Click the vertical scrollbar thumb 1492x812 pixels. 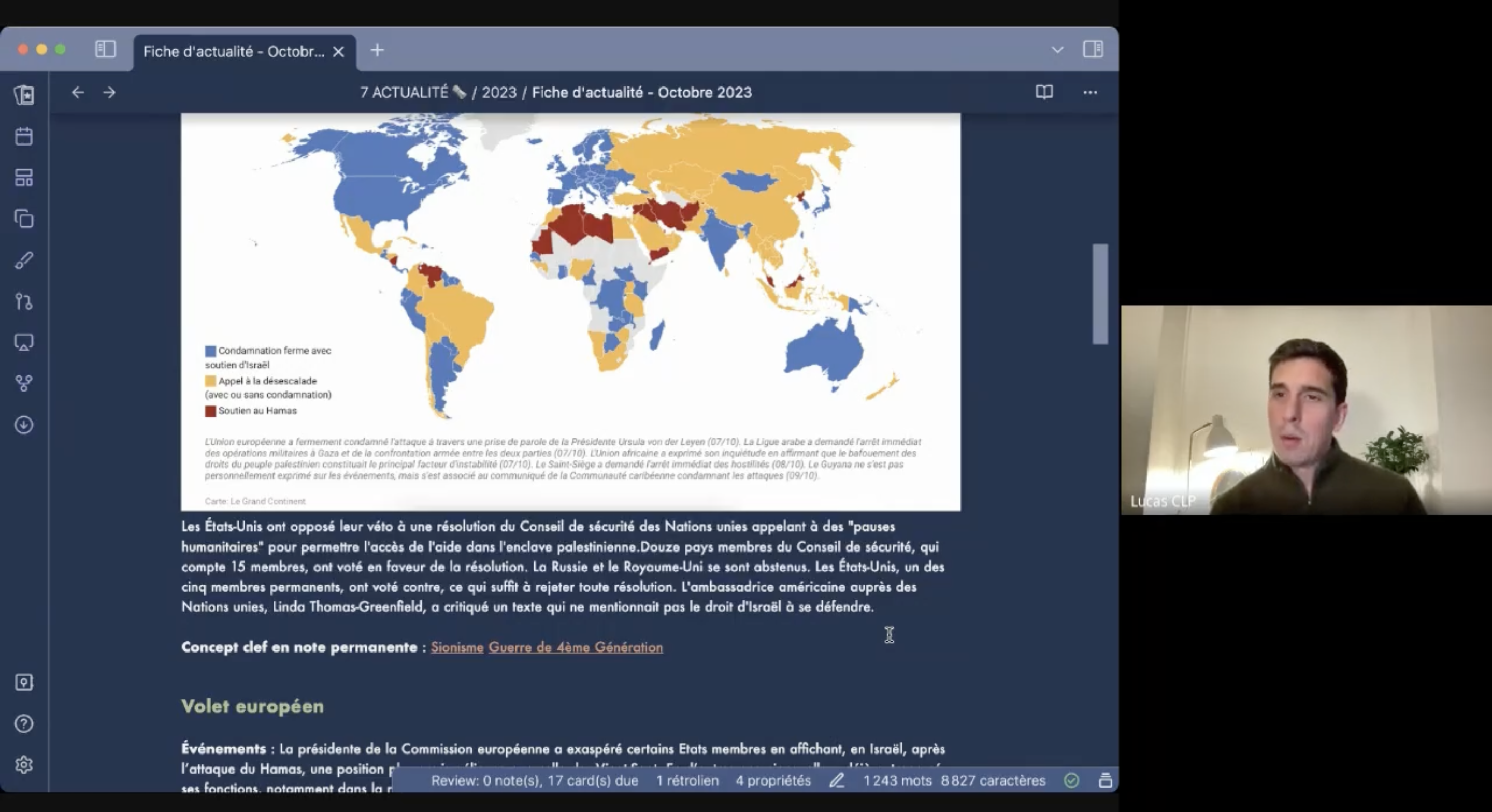click(x=1100, y=294)
